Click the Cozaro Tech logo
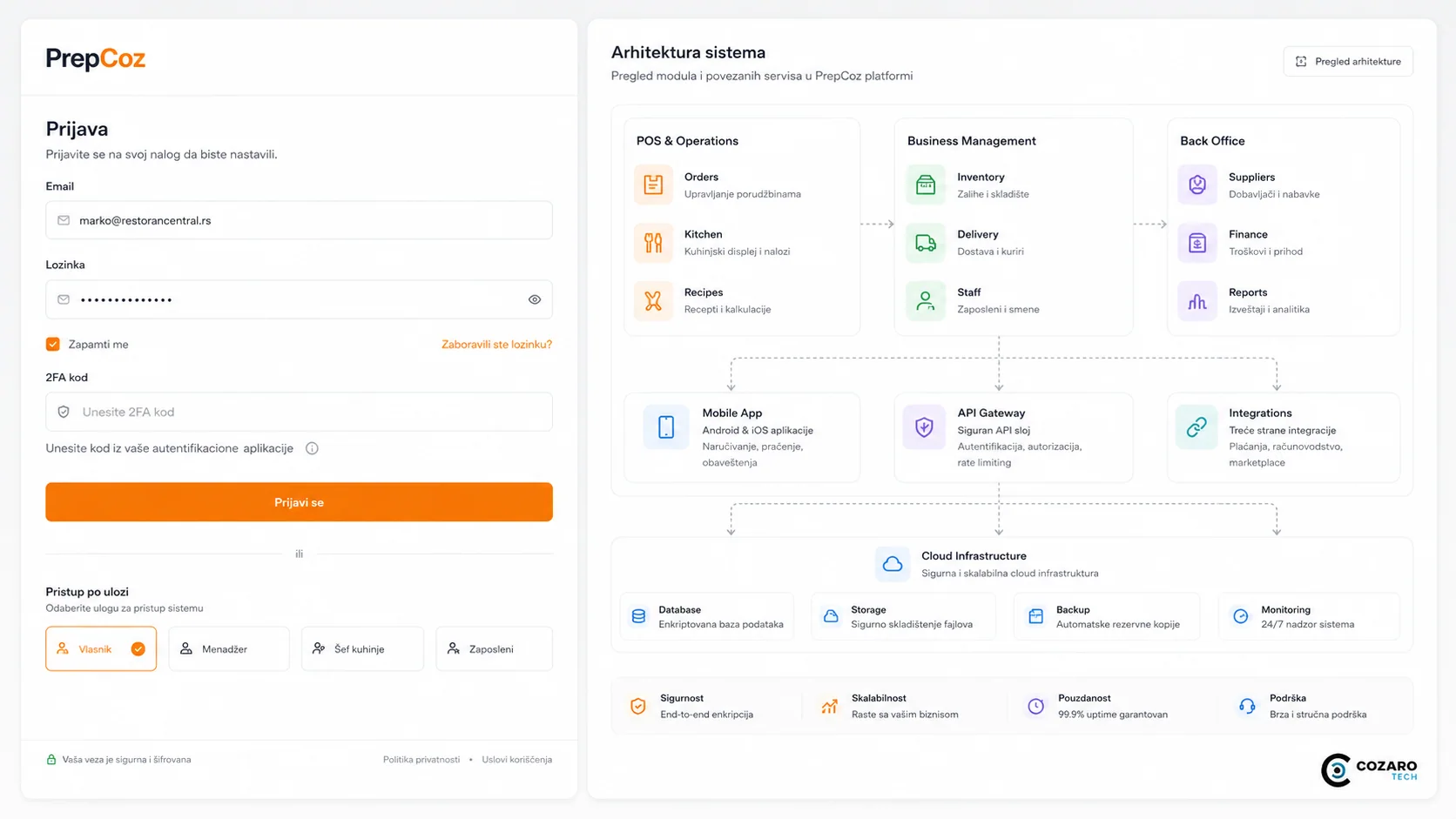 pyautogui.click(x=1369, y=769)
